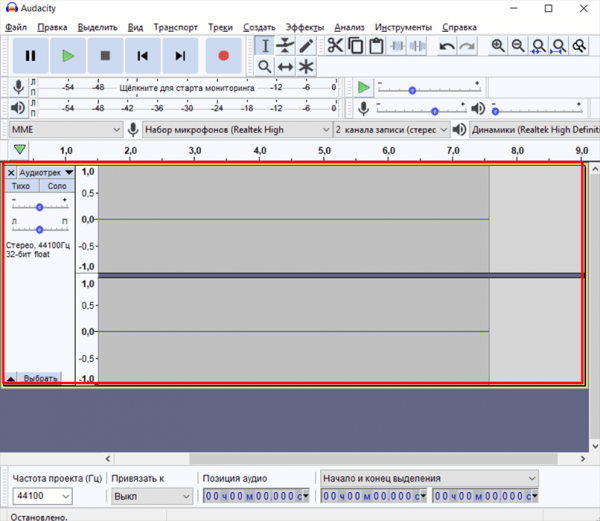The height and width of the screenshot is (521, 600).
Task: Select the Draw (pencil) tool
Action: [306, 46]
